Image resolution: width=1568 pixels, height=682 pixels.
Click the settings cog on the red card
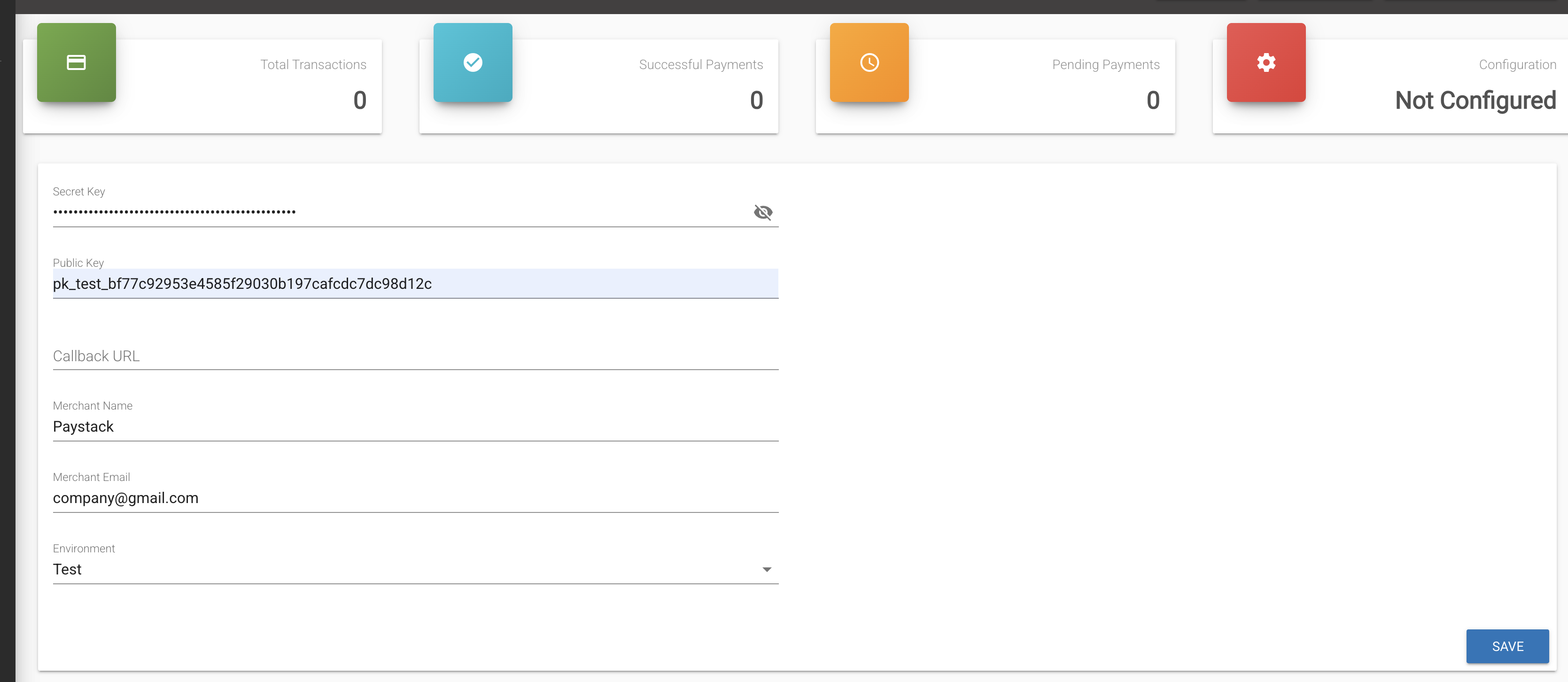(x=1266, y=62)
